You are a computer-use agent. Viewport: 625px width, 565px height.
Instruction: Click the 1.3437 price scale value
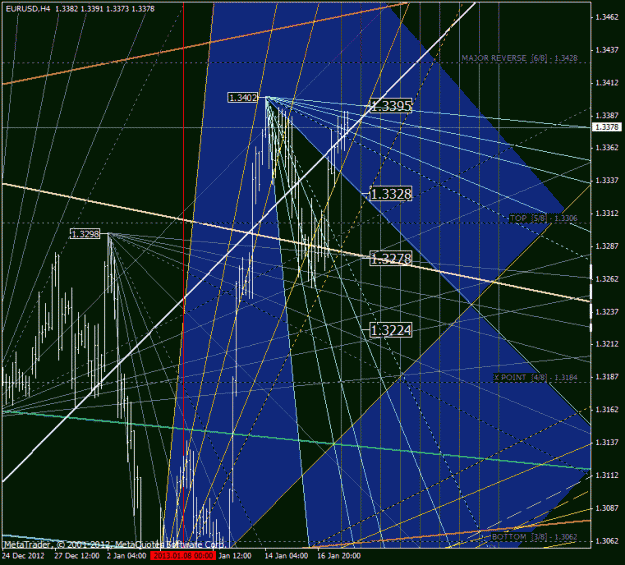tap(607, 50)
